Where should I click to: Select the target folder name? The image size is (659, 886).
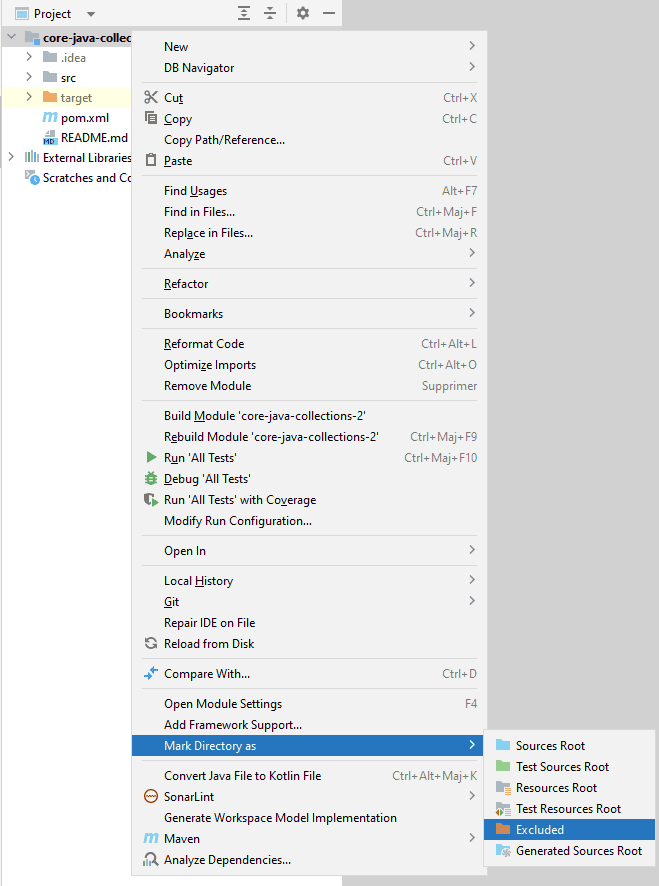tap(76, 98)
